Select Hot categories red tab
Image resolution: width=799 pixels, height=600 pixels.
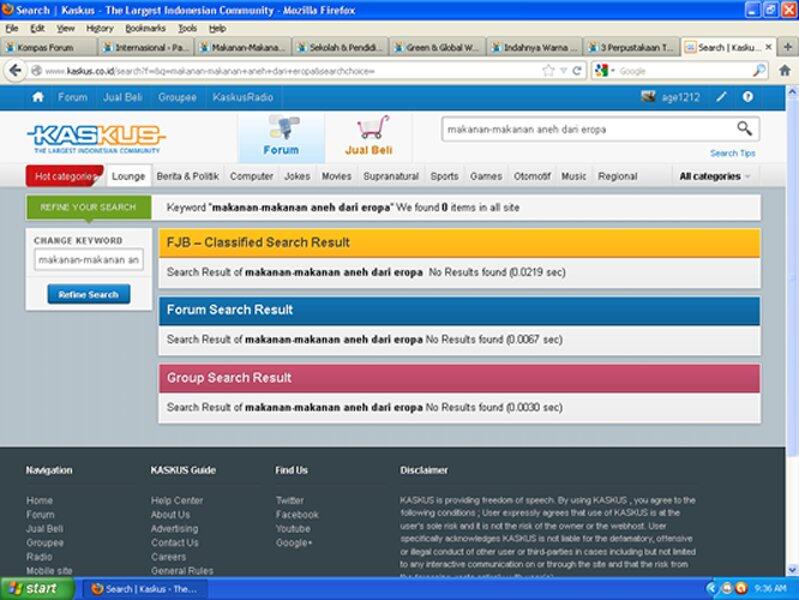[x=65, y=176]
